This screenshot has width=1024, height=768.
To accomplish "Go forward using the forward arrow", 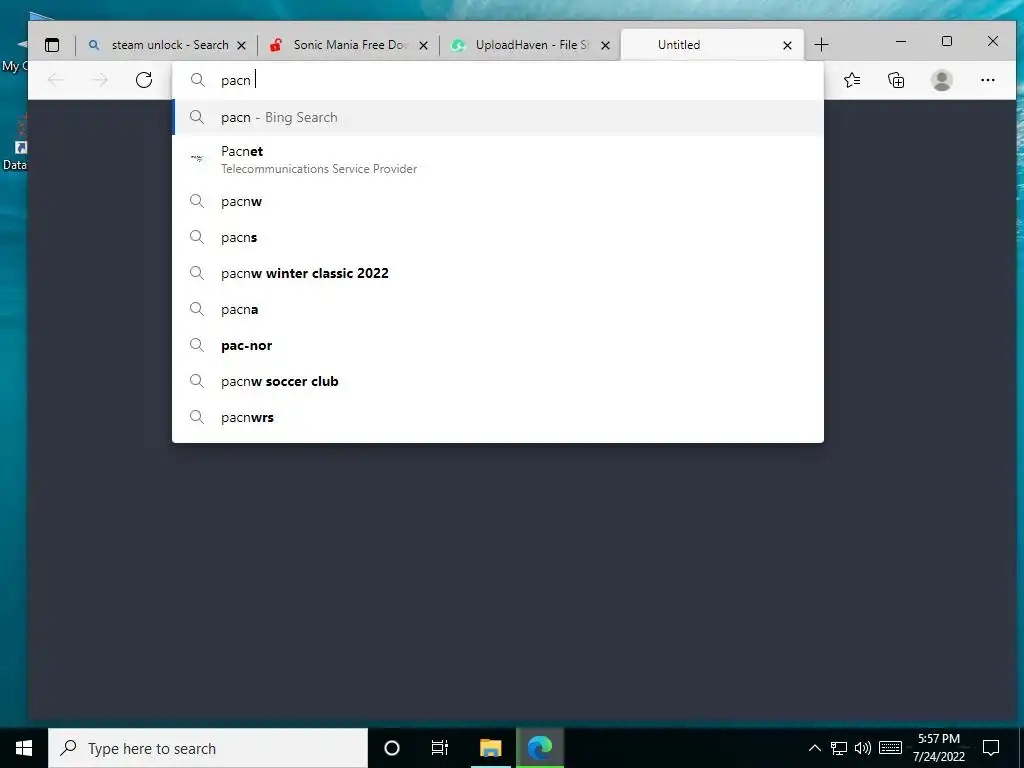I will click(99, 80).
